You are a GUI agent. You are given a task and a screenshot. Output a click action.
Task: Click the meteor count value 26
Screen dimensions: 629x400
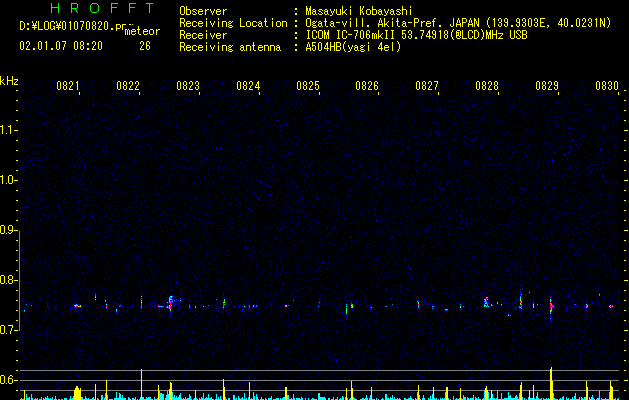pyautogui.click(x=145, y=46)
